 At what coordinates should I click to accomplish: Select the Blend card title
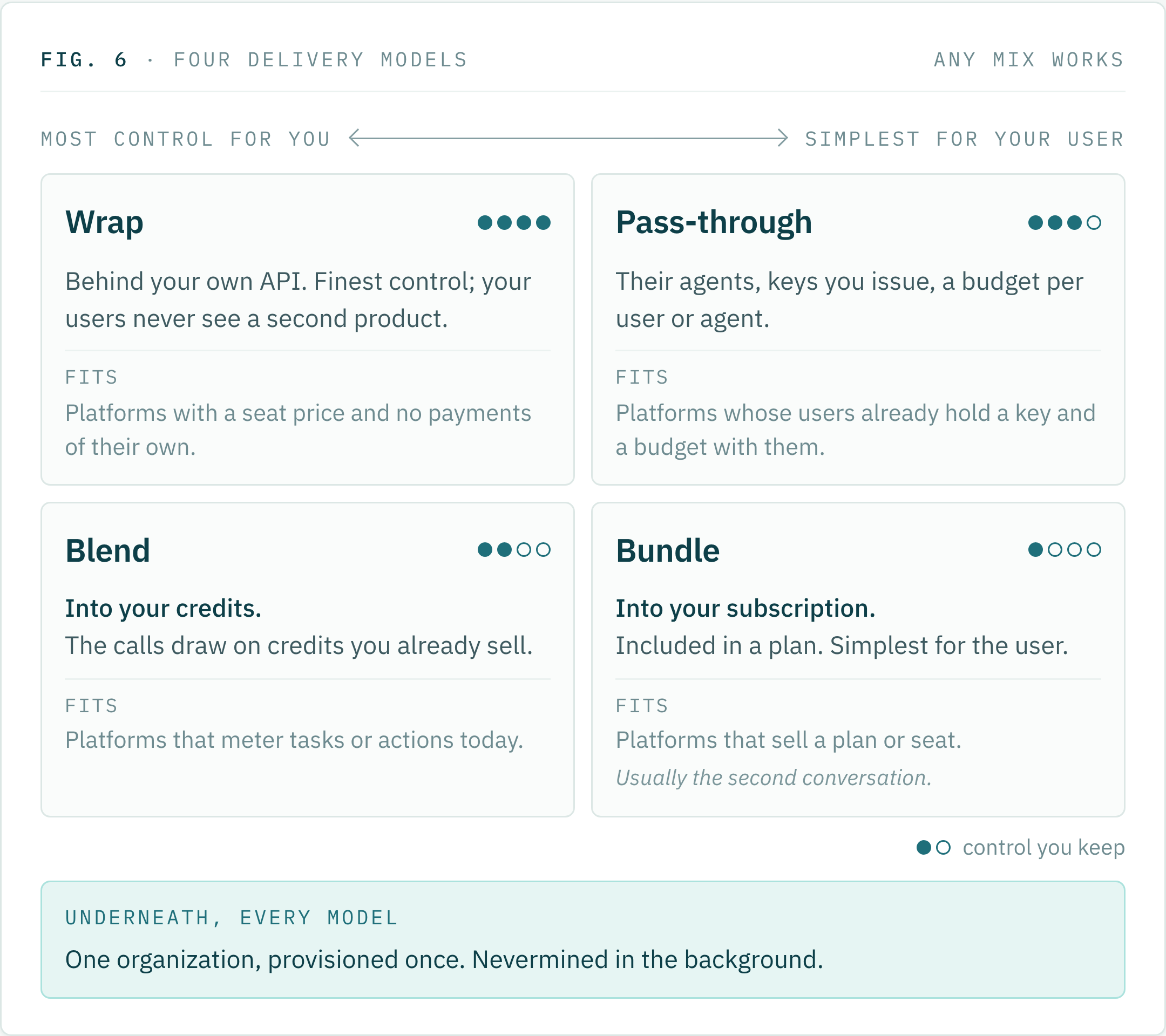tap(108, 551)
